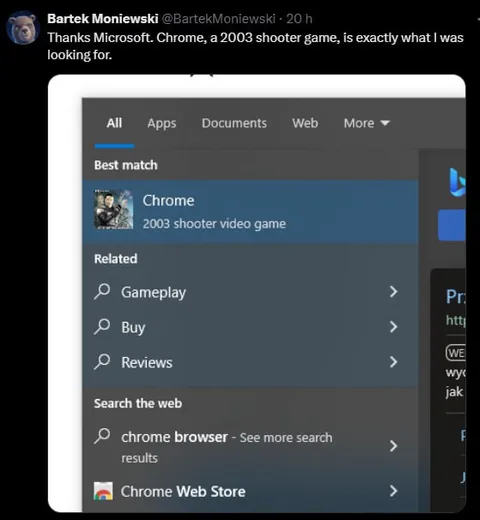This screenshot has height=520, width=480.
Task: Select the All search tab
Action: click(x=114, y=123)
